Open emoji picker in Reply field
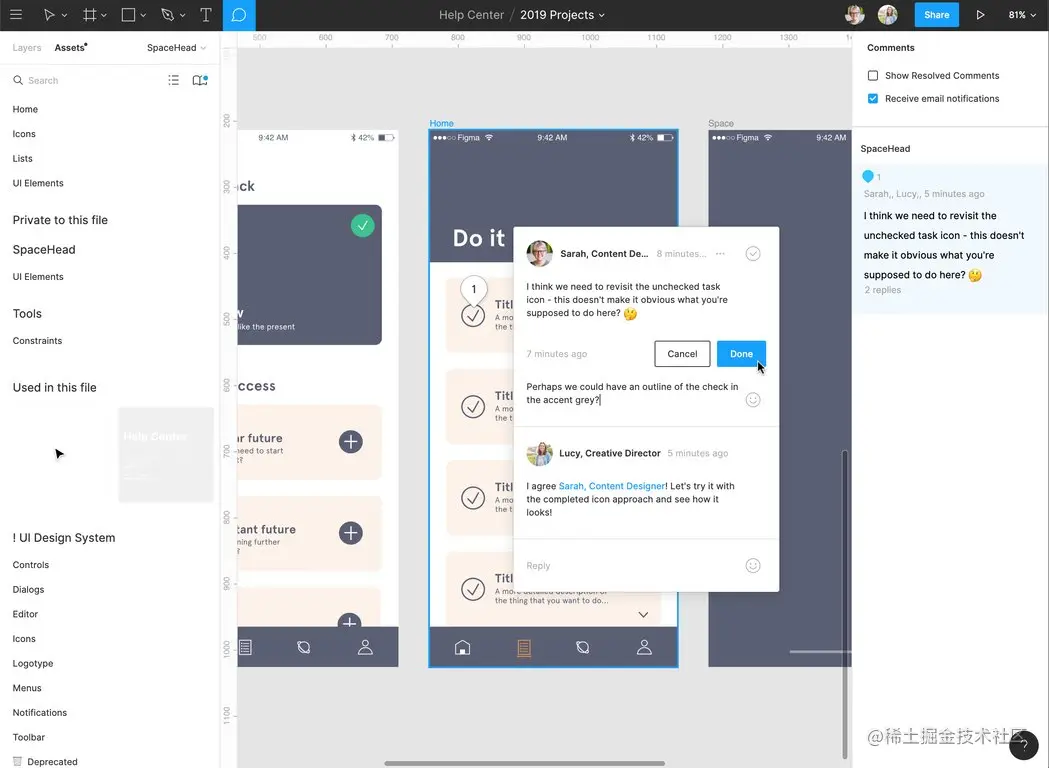 [x=753, y=565]
